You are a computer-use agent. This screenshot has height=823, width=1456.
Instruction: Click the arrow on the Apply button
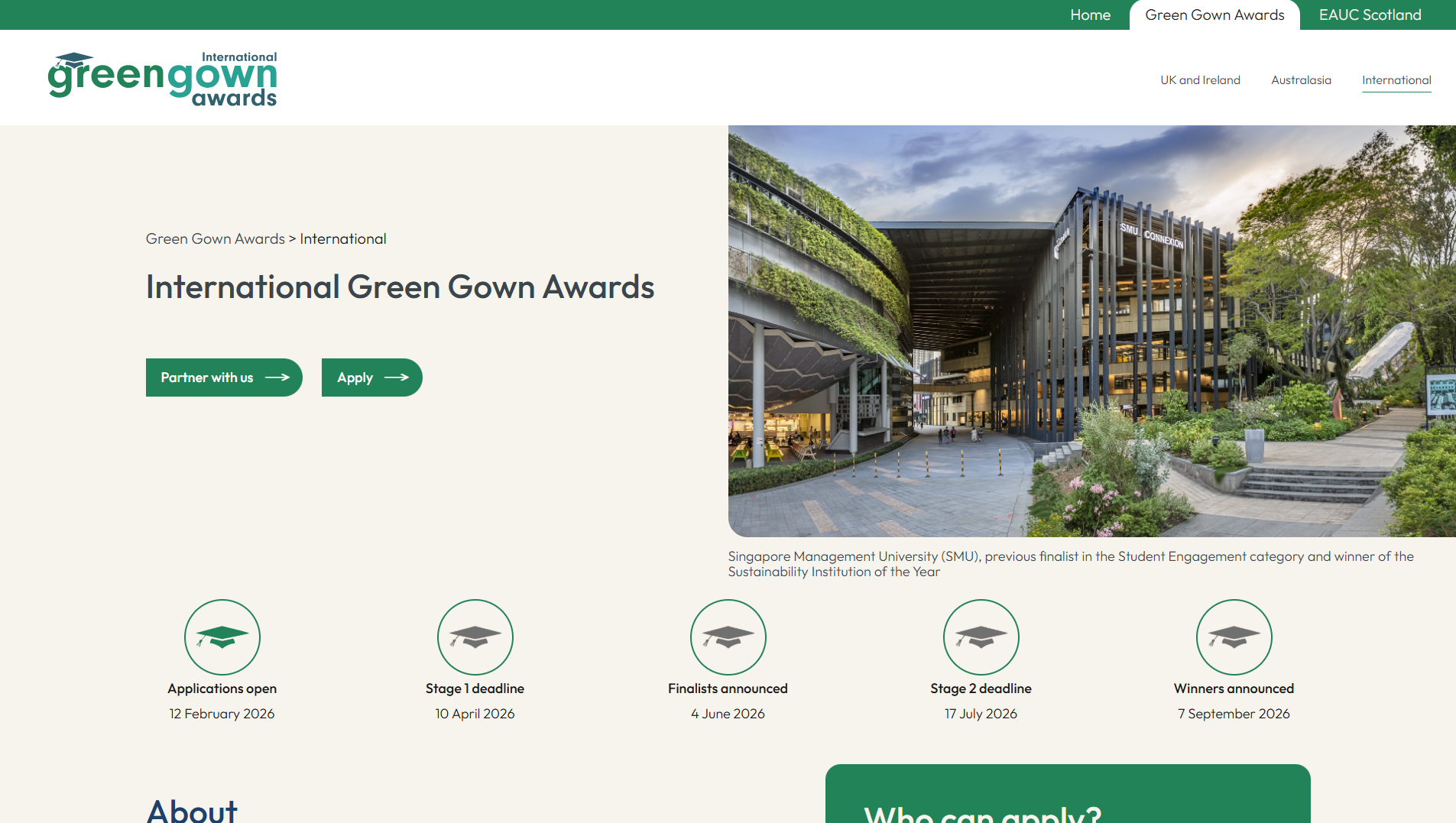[397, 377]
